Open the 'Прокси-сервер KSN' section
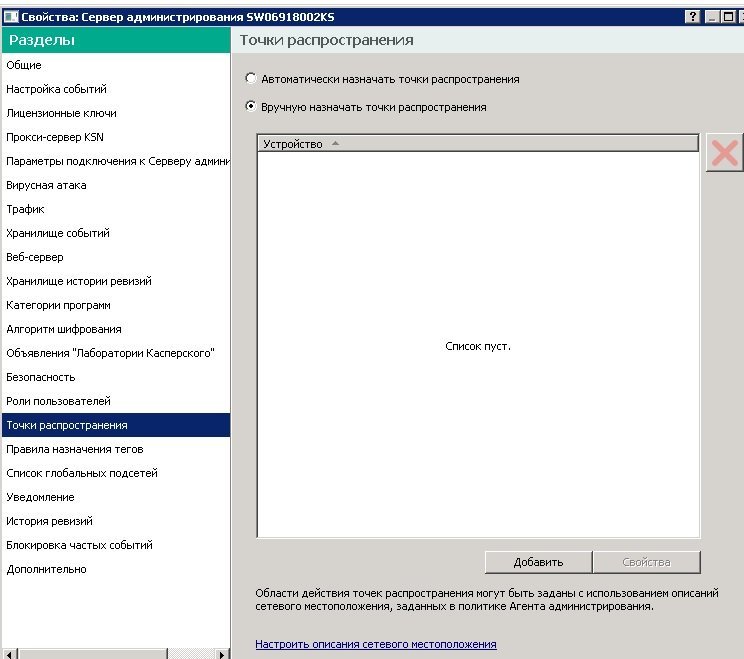Image resolution: width=744 pixels, height=659 pixels. 116,137
